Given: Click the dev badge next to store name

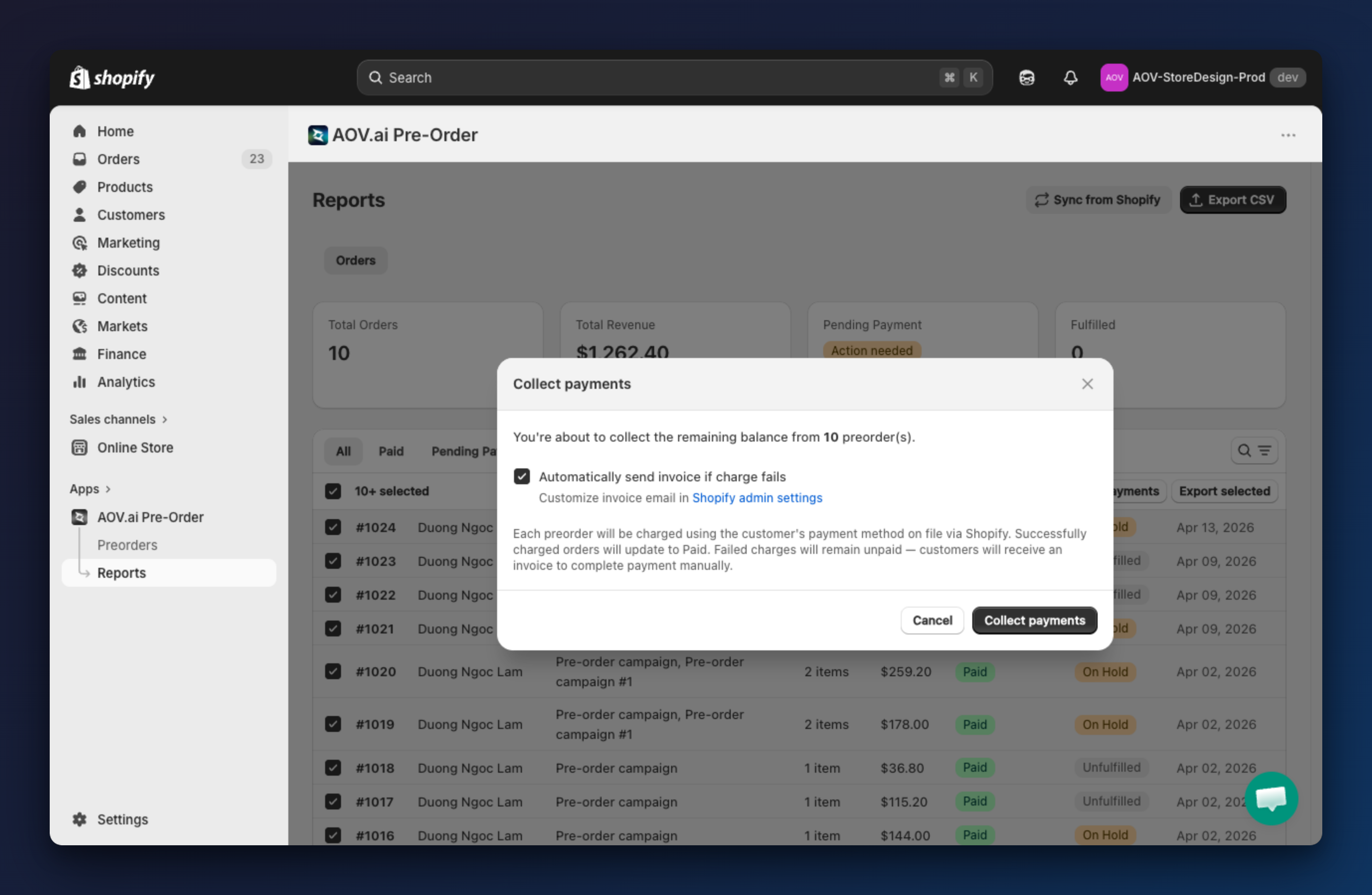Looking at the screenshot, I should pyautogui.click(x=1287, y=77).
